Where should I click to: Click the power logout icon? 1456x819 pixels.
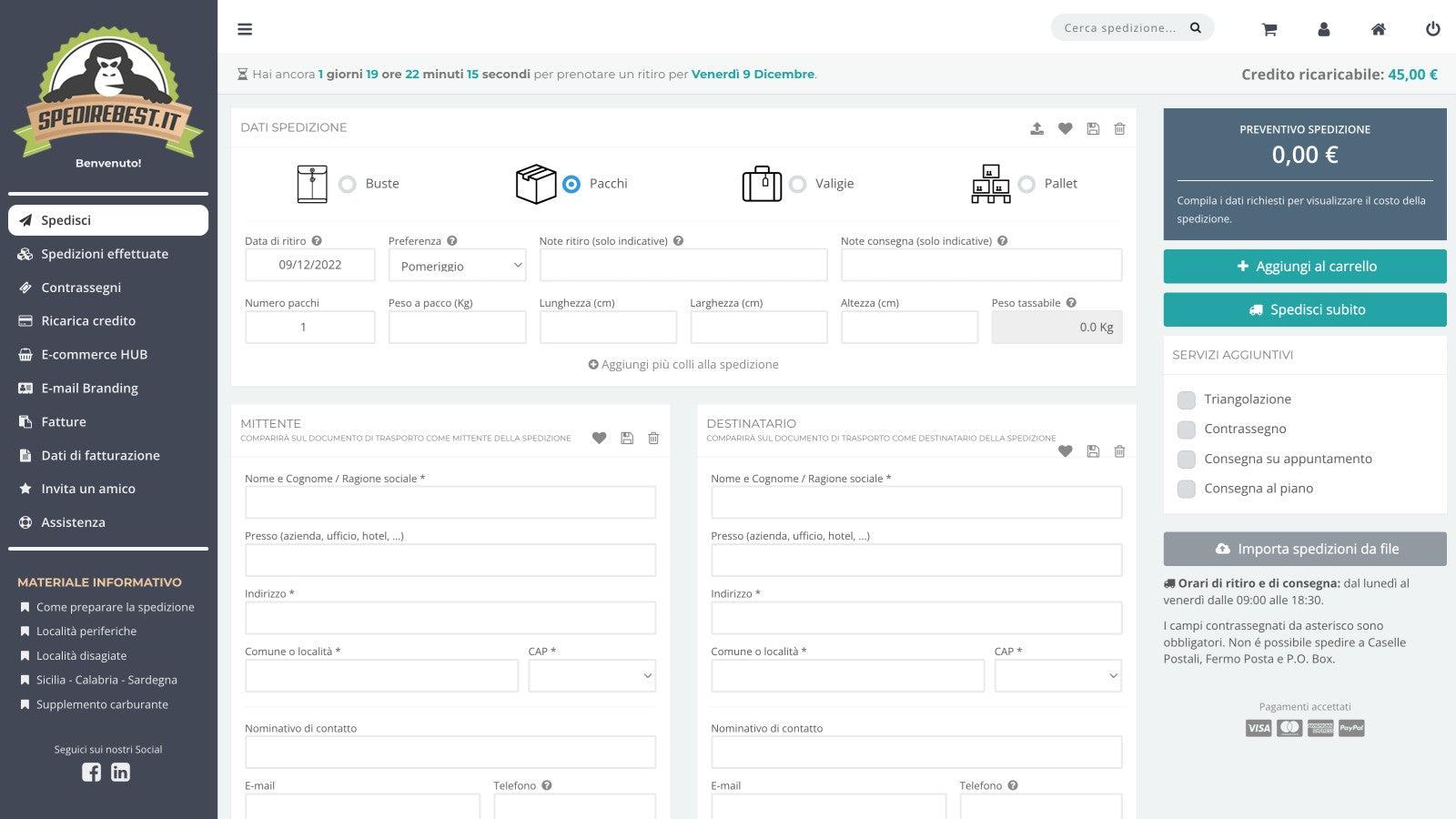(x=1432, y=29)
